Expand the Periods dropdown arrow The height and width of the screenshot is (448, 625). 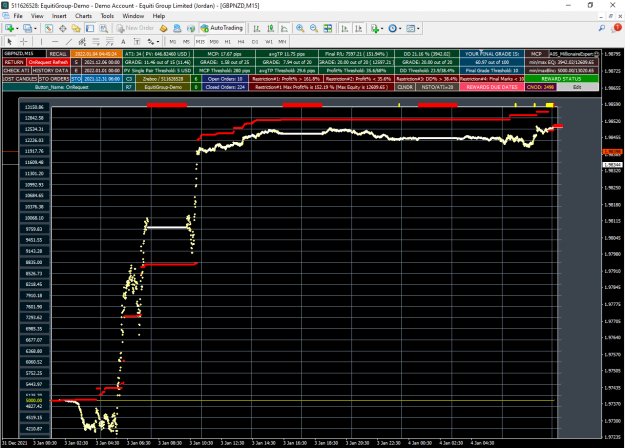tap(400, 29)
